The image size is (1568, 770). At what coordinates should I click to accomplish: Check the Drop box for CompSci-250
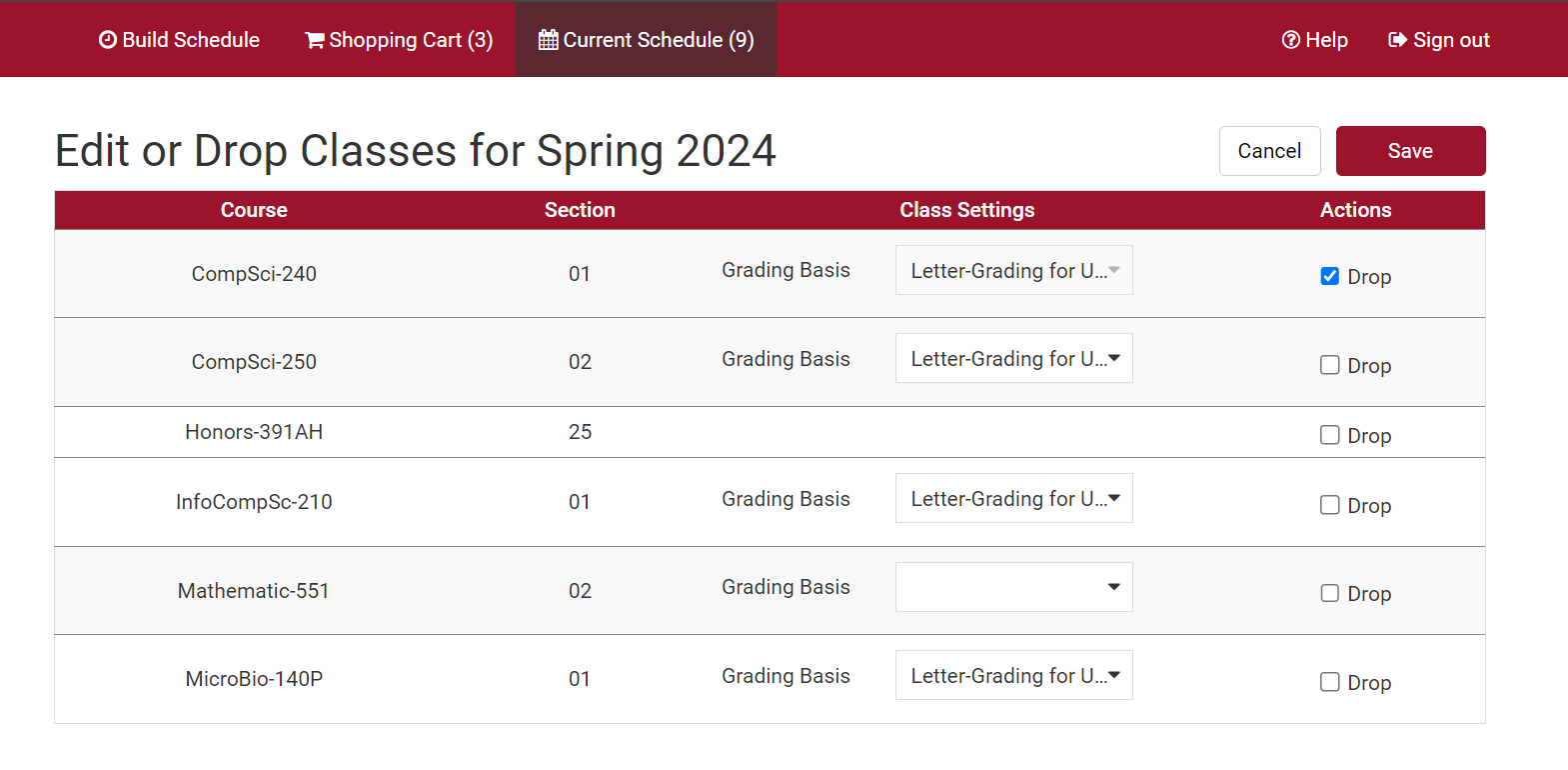click(1330, 365)
